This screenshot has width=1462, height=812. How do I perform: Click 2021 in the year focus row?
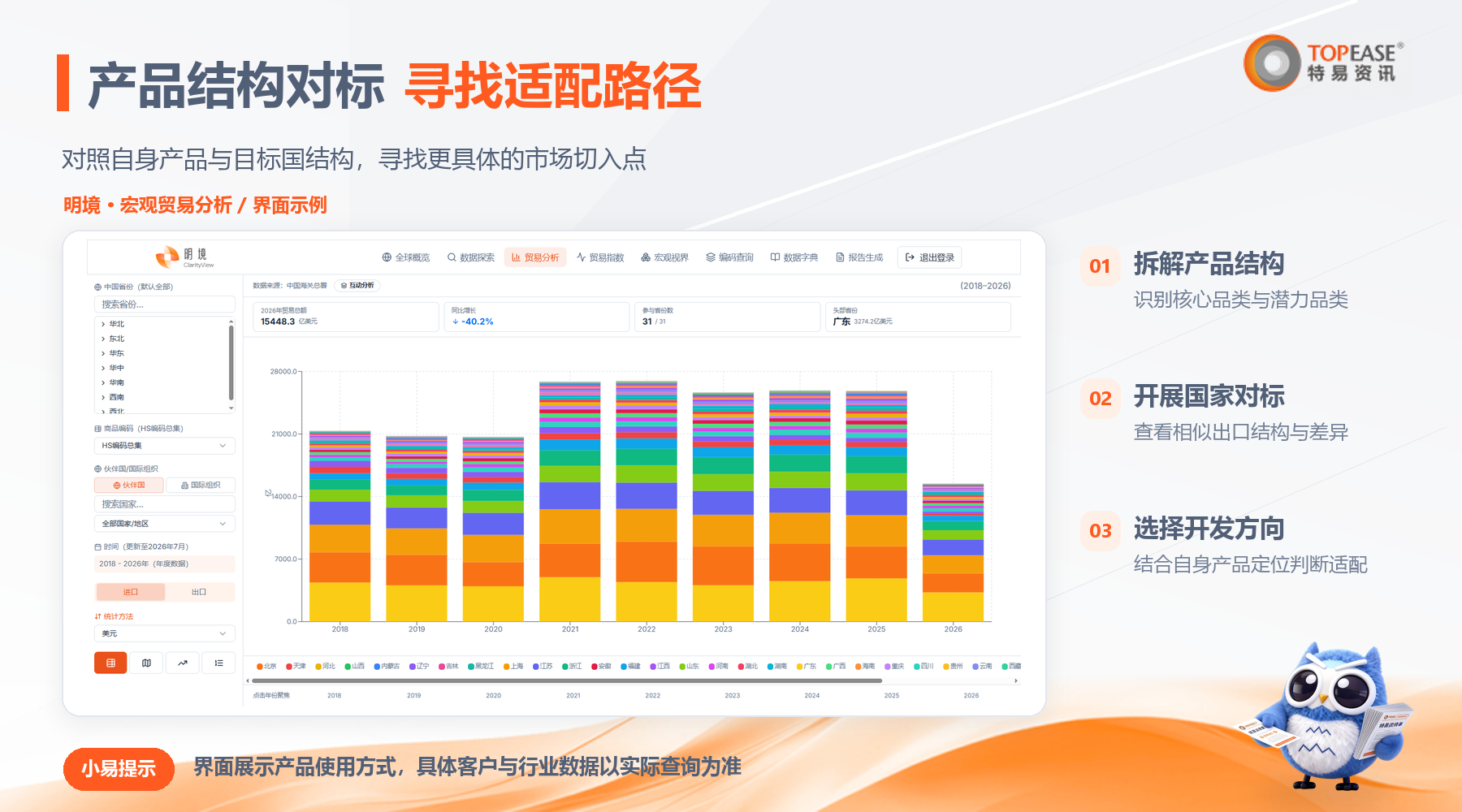pos(573,695)
